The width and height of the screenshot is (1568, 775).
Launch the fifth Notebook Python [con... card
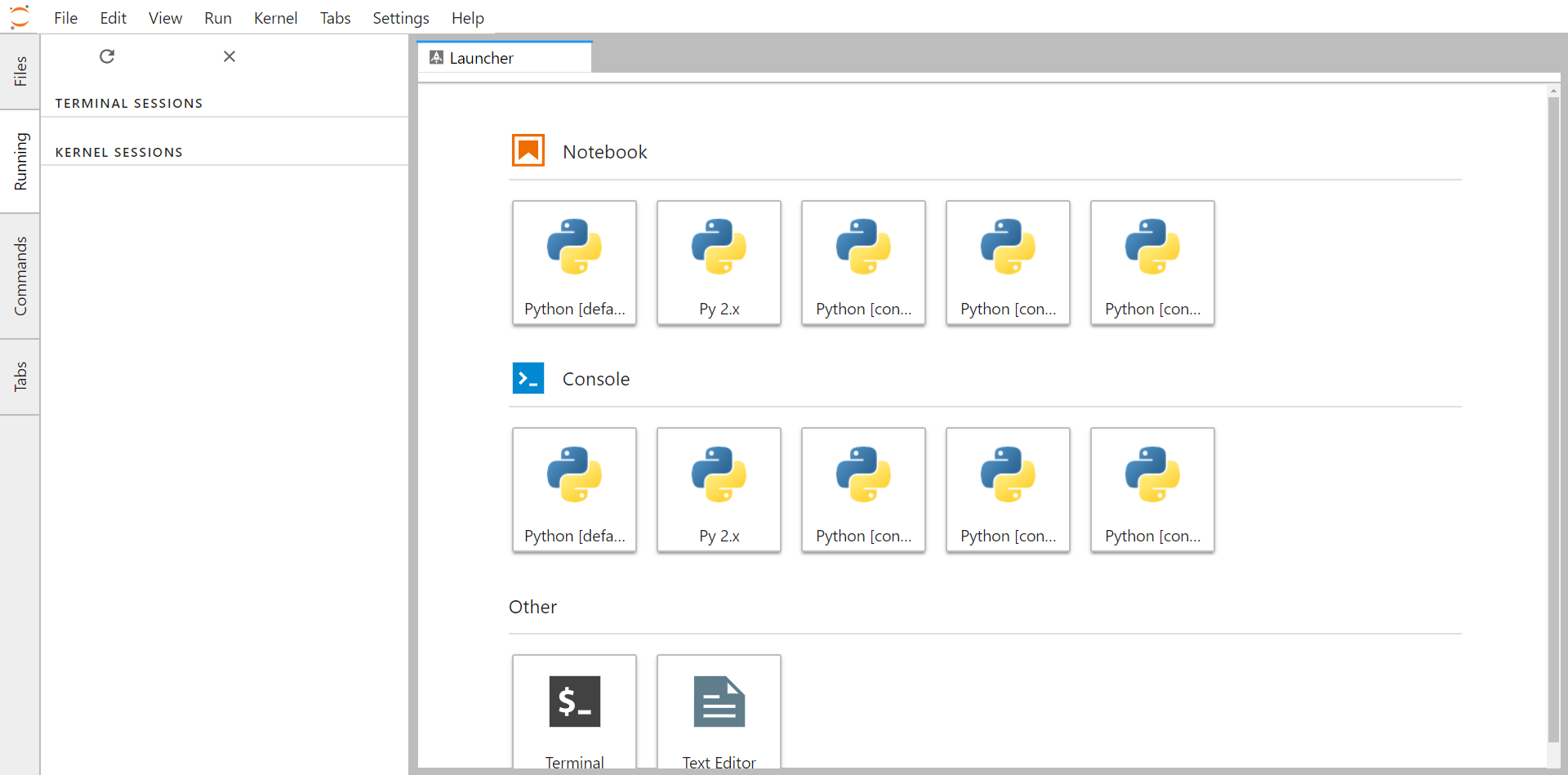(1152, 263)
